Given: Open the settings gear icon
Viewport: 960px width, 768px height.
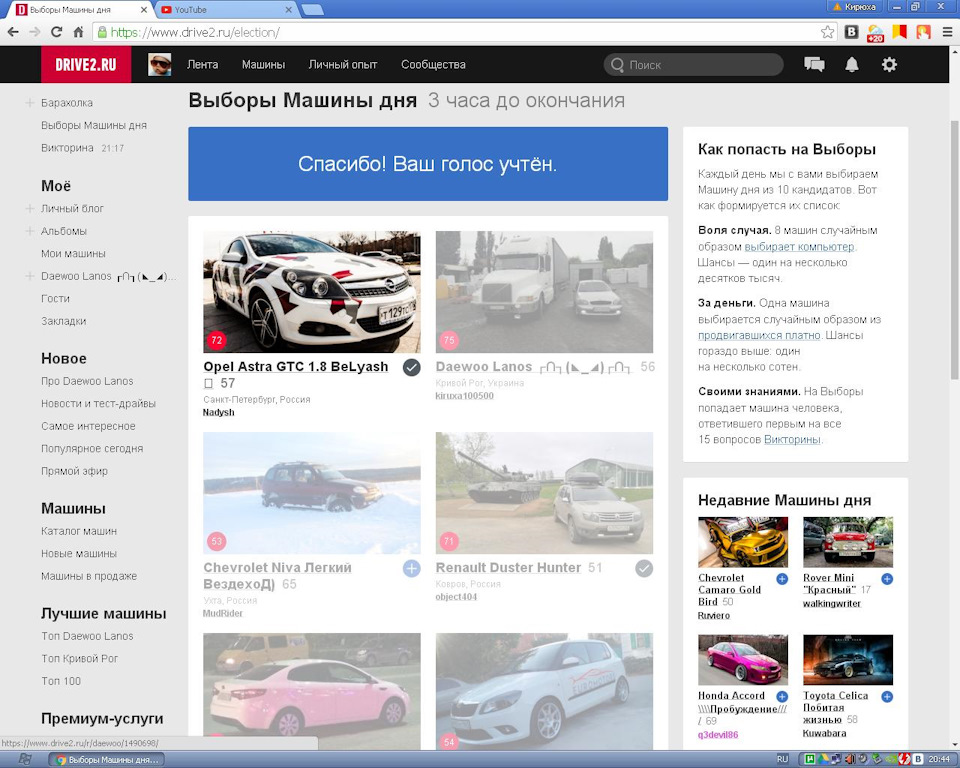Looking at the screenshot, I should (x=889, y=64).
